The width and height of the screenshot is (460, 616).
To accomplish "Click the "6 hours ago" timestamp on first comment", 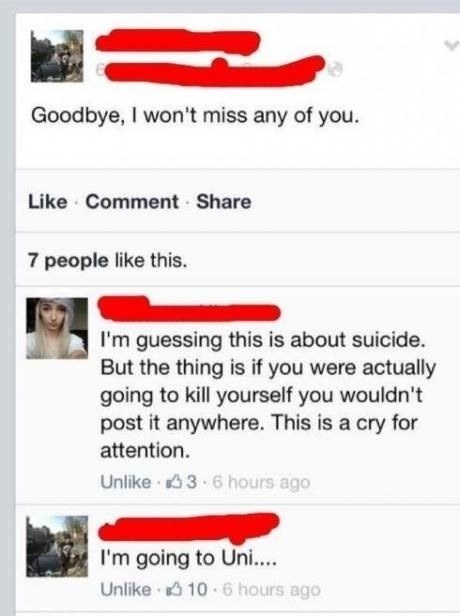I will click(261, 482).
